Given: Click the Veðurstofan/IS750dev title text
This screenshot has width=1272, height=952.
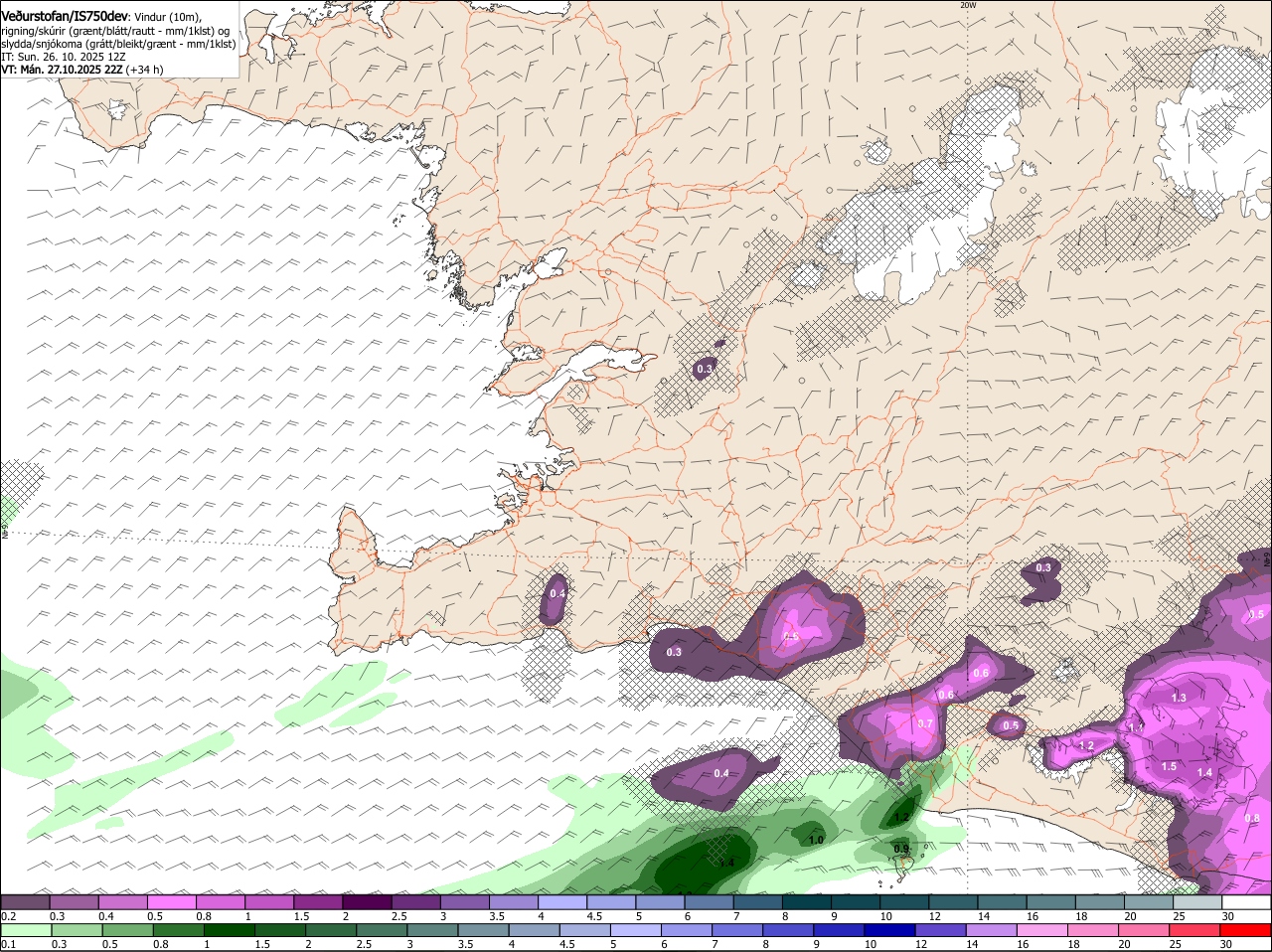Looking at the screenshot, I should click(65, 17).
